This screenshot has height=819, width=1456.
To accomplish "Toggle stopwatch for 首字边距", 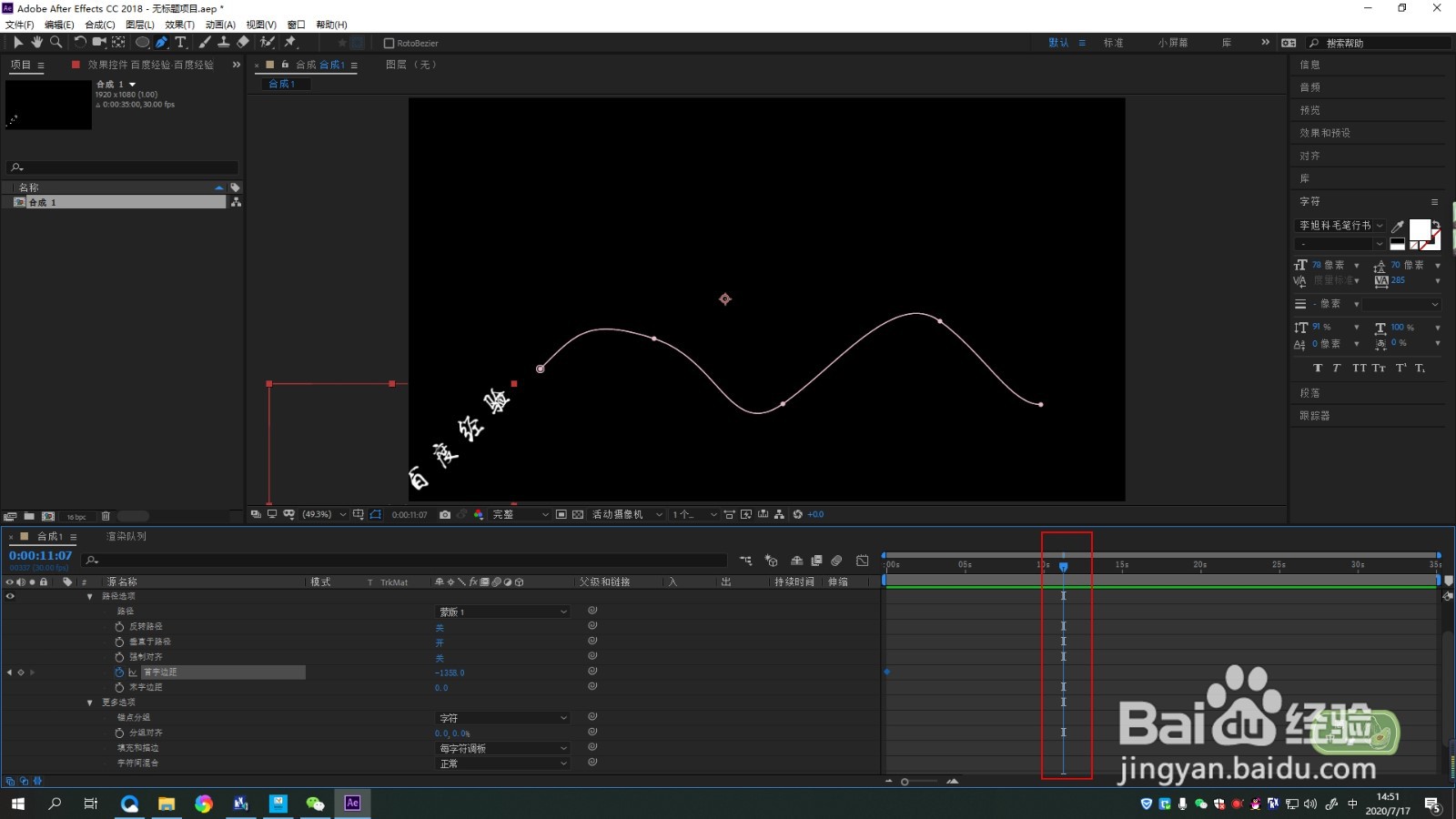I will pos(119,672).
